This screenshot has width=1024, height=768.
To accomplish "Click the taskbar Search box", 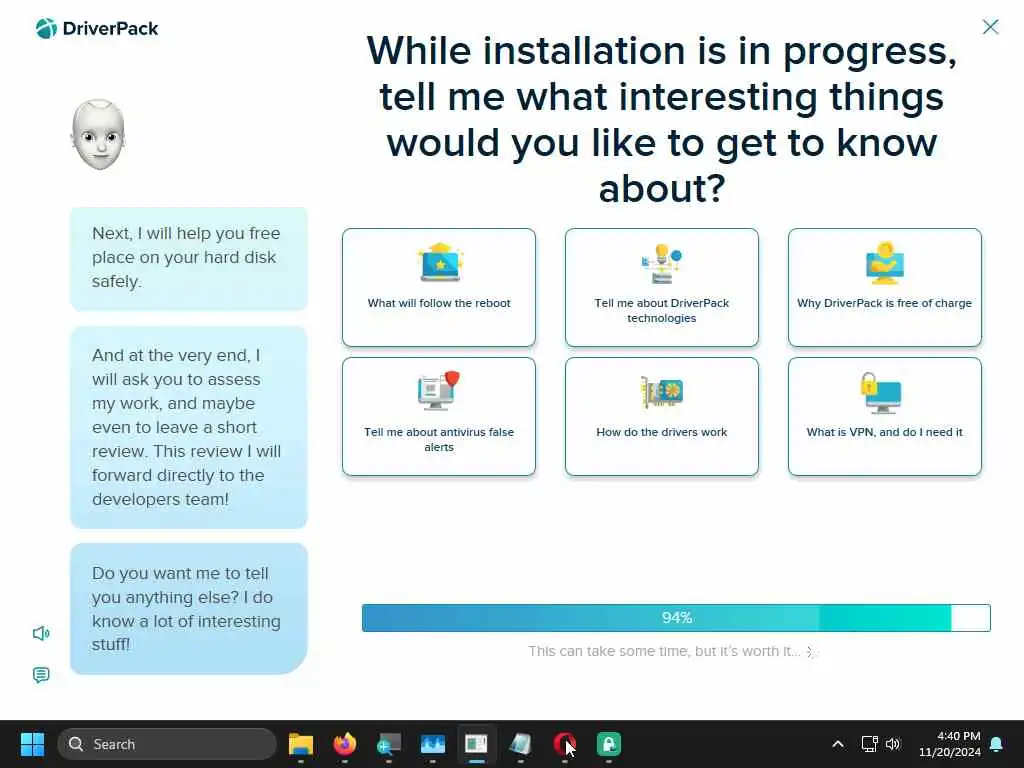I will coord(167,744).
